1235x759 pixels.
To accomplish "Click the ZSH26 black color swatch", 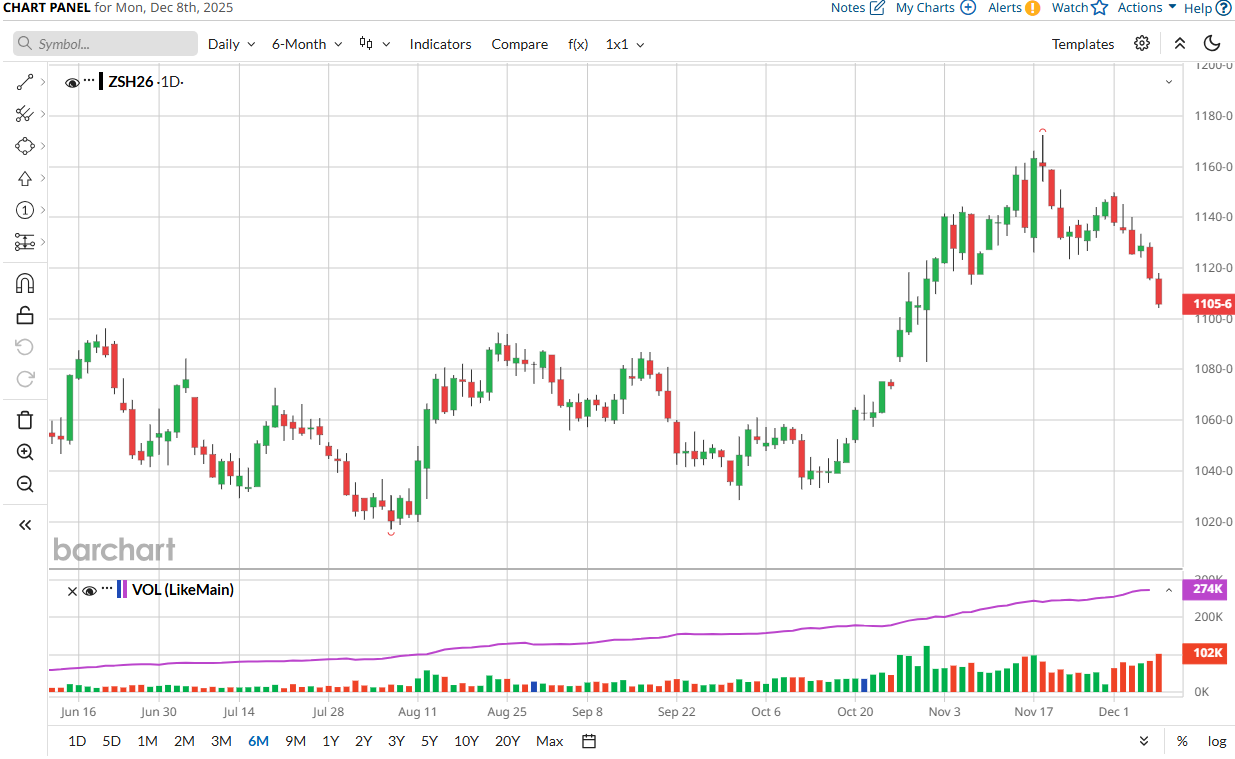I will click(101, 82).
